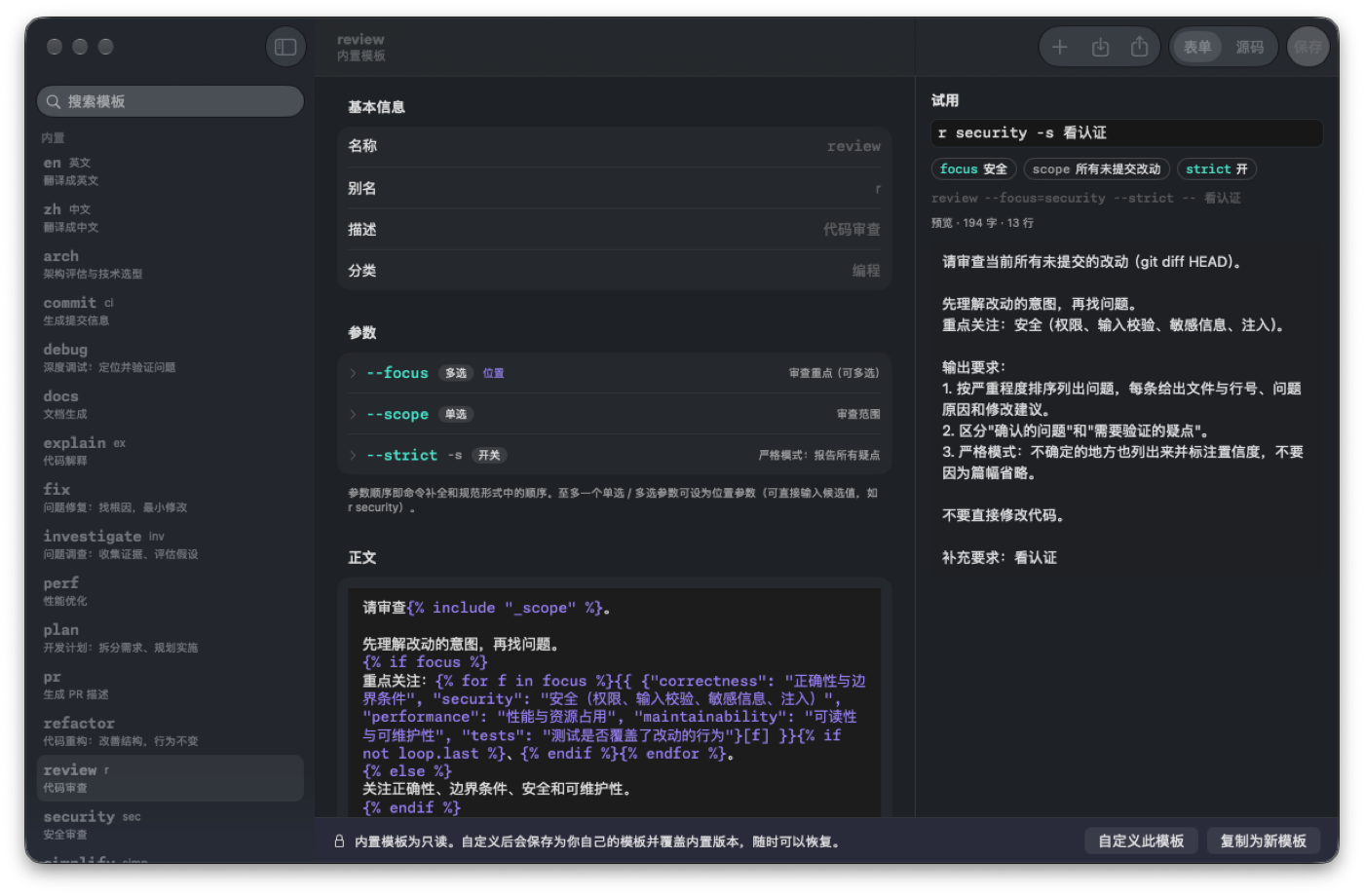
Task: Click the 开关 tag on --strict
Action: pos(489,455)
